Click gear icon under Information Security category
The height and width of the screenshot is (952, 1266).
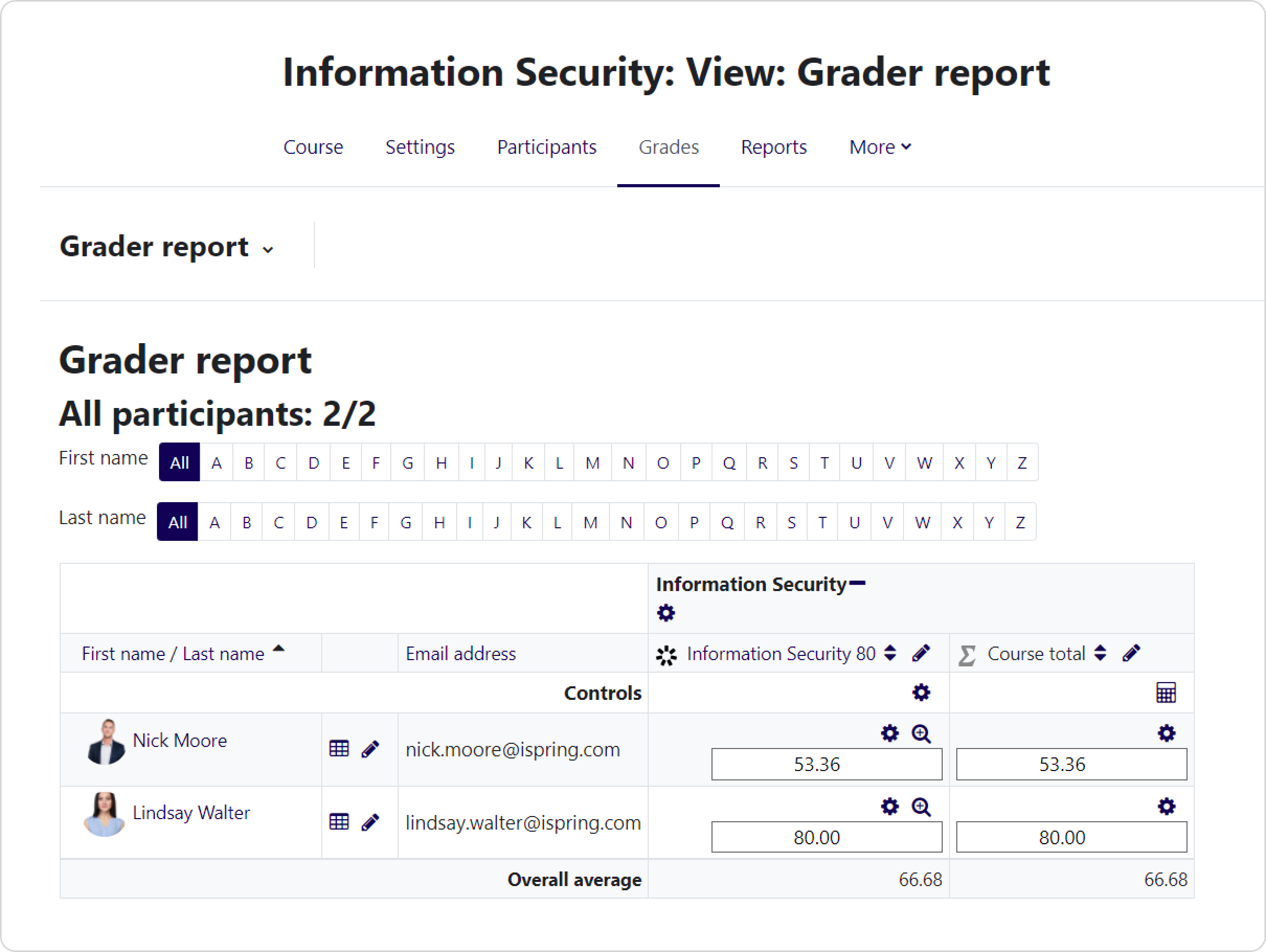[x=665, y=613]
